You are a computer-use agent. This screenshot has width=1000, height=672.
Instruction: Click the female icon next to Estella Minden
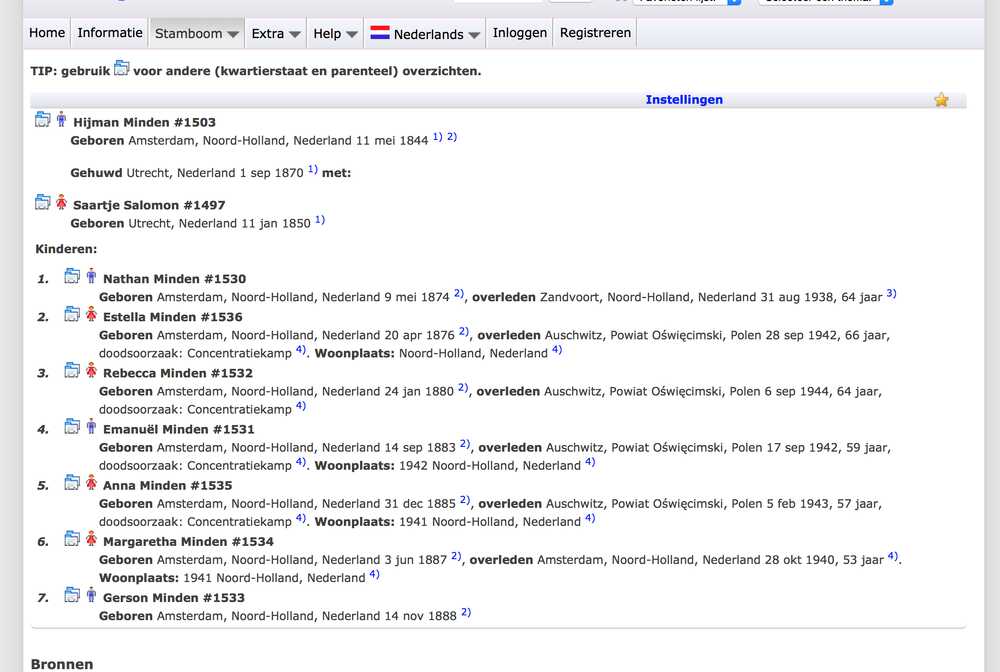point(91,314)
